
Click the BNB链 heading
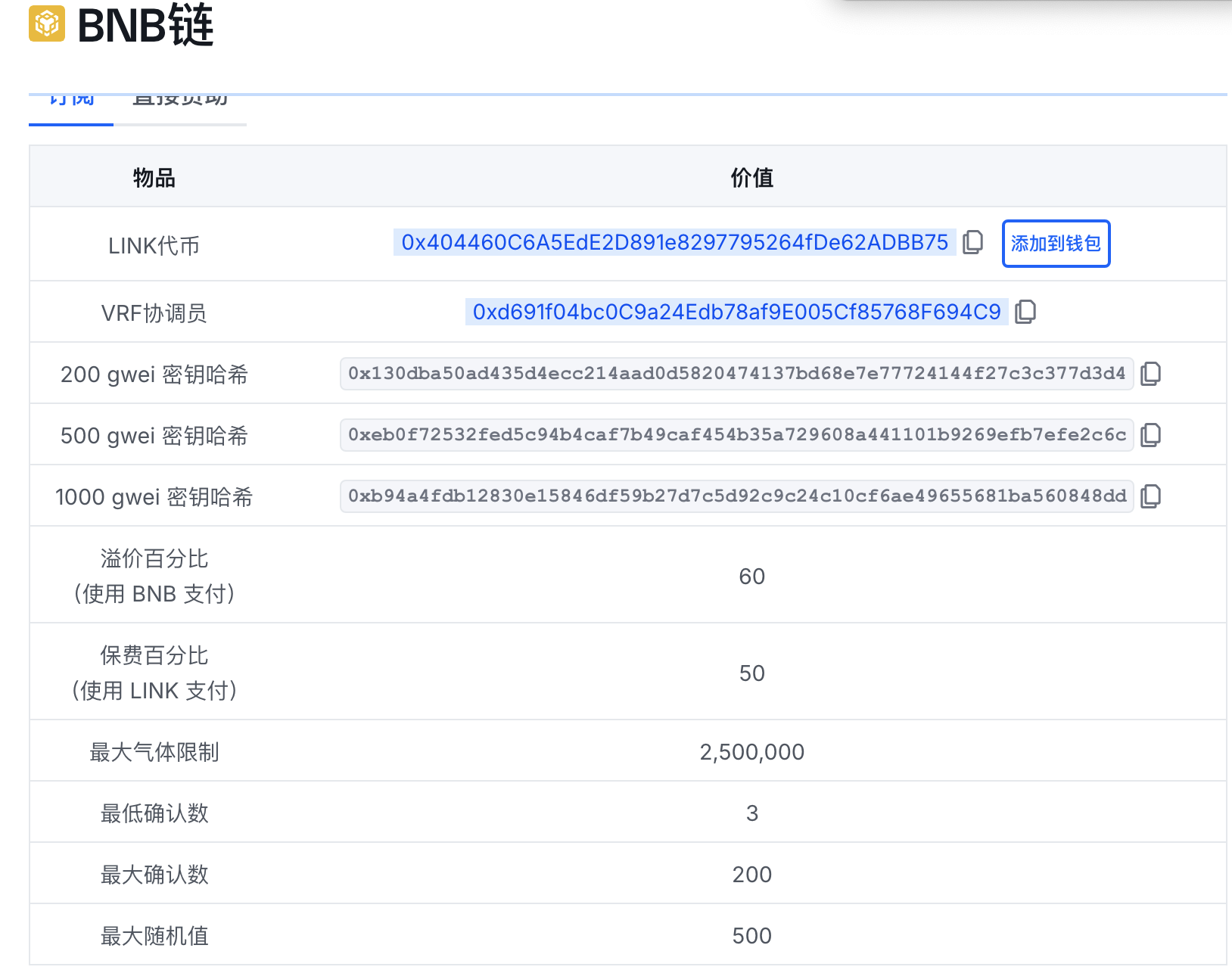pyautogui.click(x=145, y=25)
